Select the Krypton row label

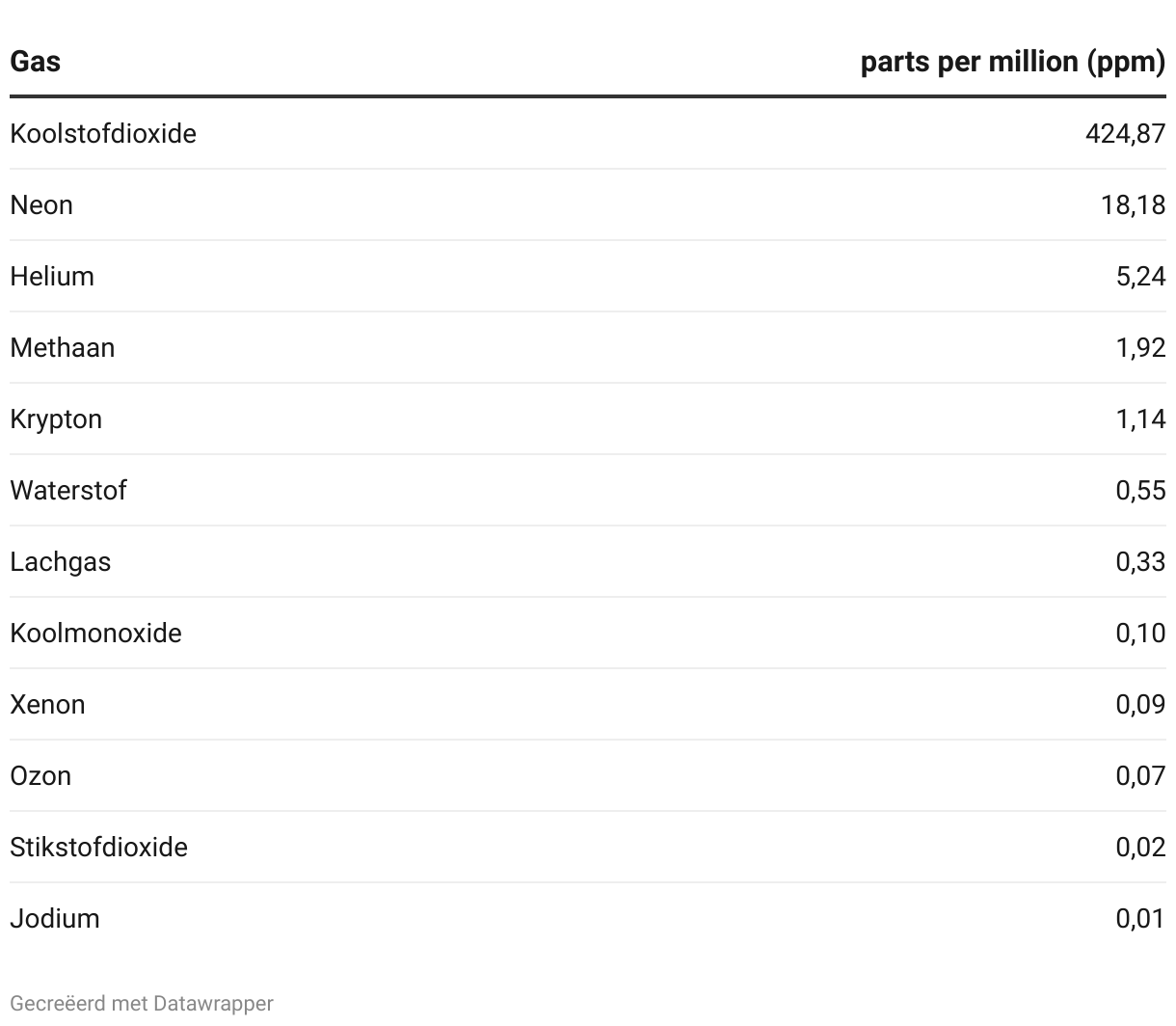56,418
